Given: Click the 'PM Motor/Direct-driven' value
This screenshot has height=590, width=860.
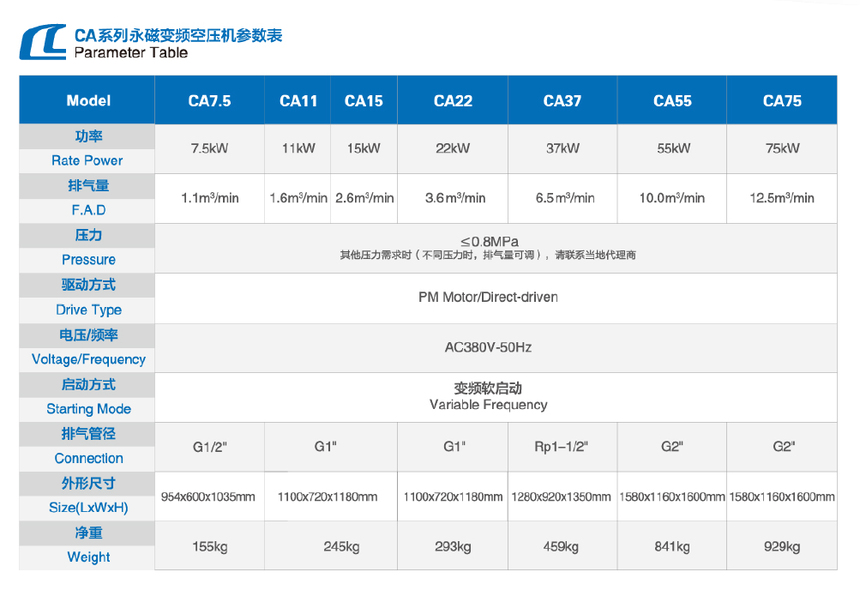Looking at the screenshot, I should coord(488,297).
